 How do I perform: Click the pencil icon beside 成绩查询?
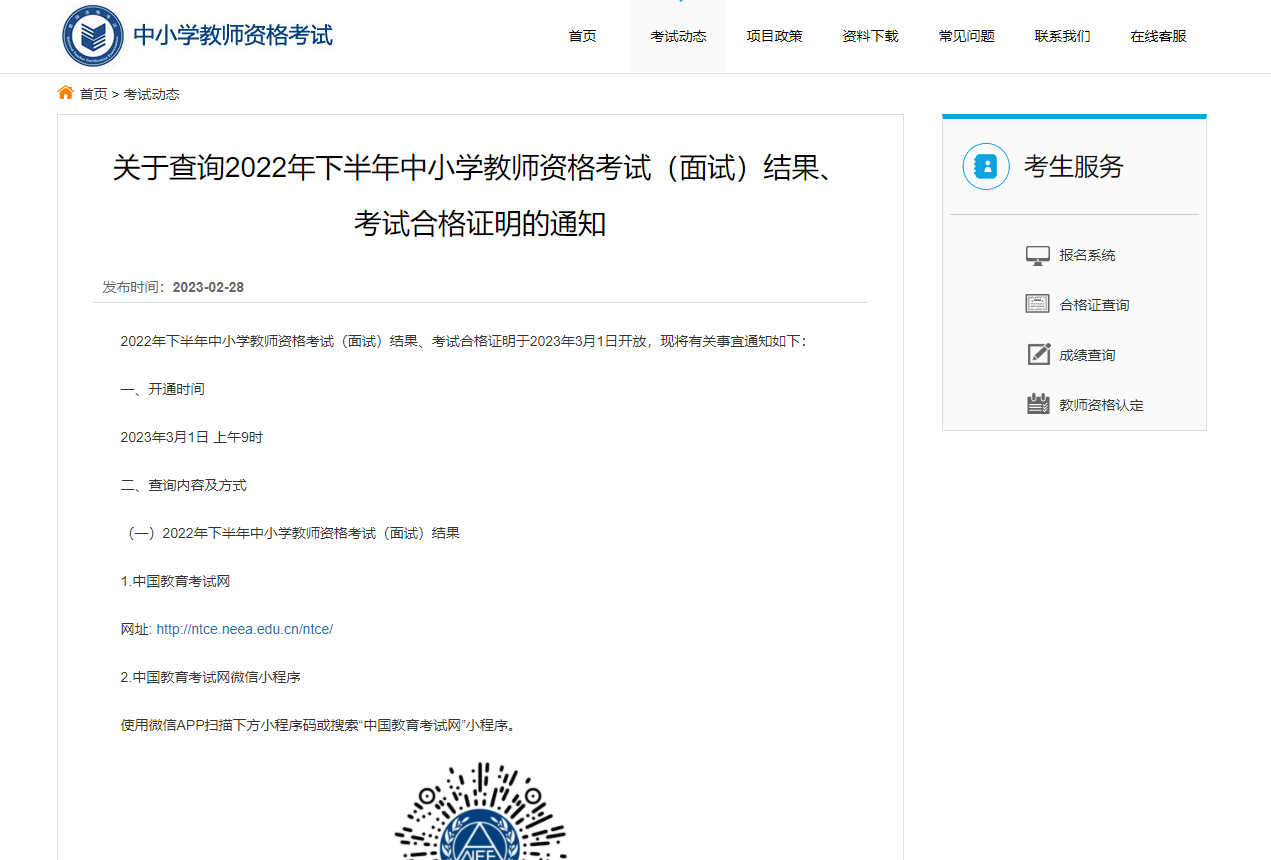point(1038,354)
